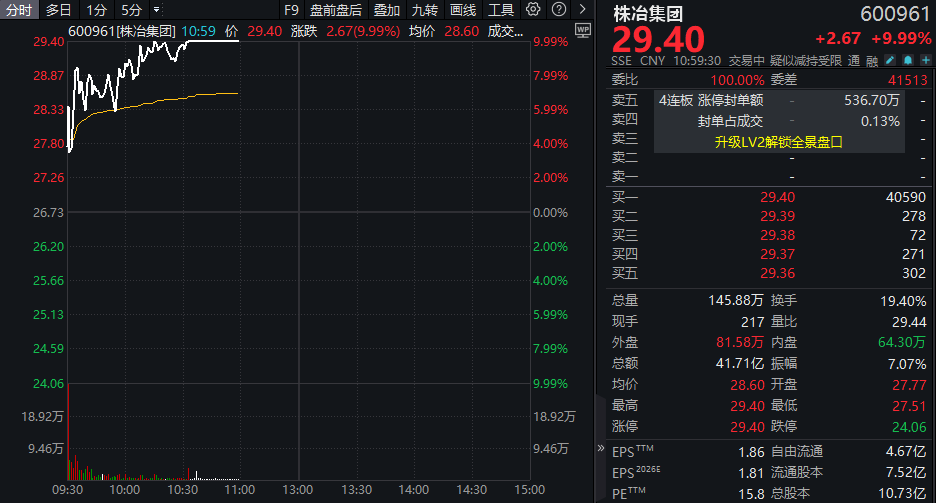Click the 融 margin trading badge
This screenshot has width=936, height=503.
[871, 60]
